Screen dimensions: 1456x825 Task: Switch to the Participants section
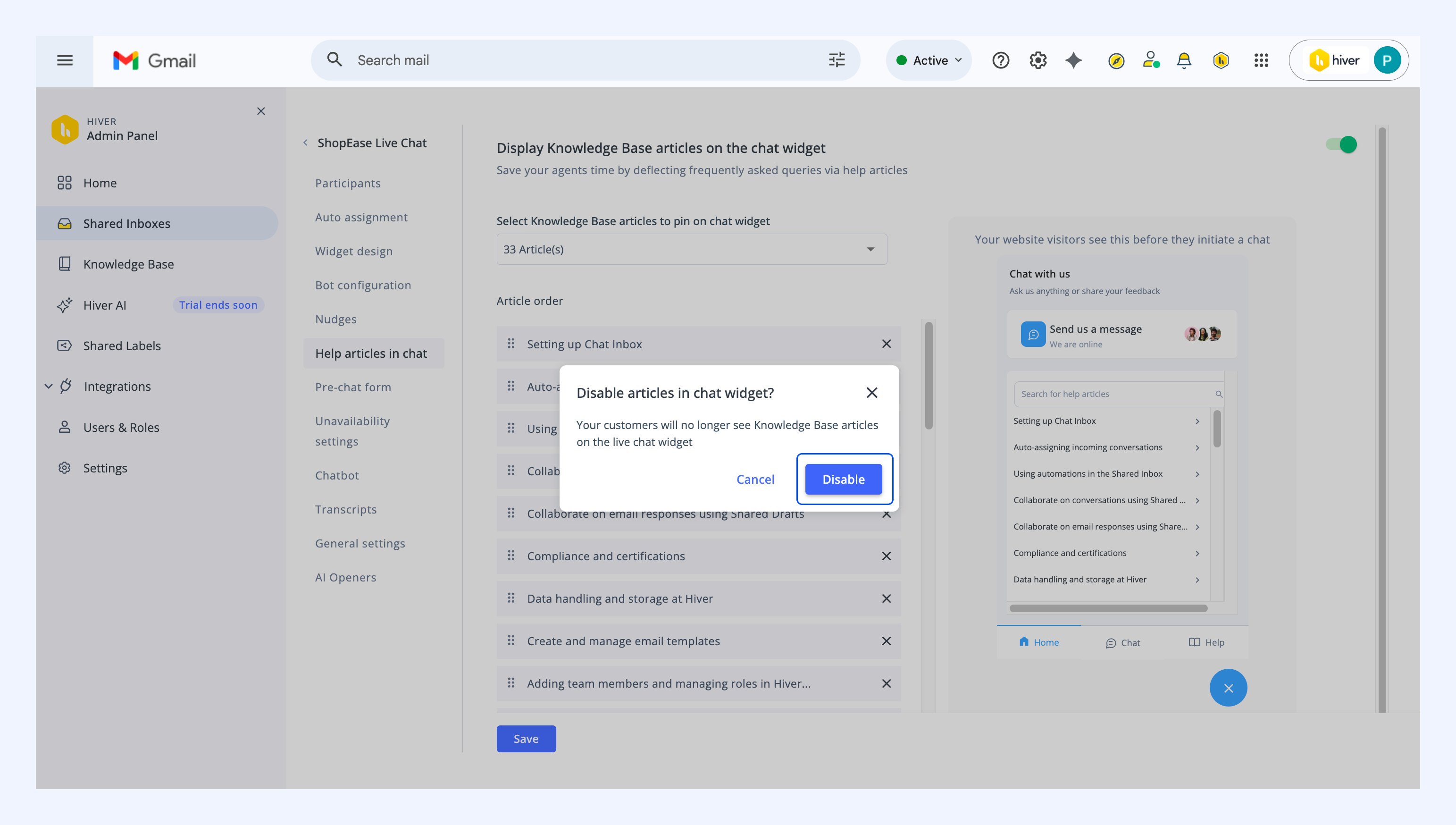[348, 183]
